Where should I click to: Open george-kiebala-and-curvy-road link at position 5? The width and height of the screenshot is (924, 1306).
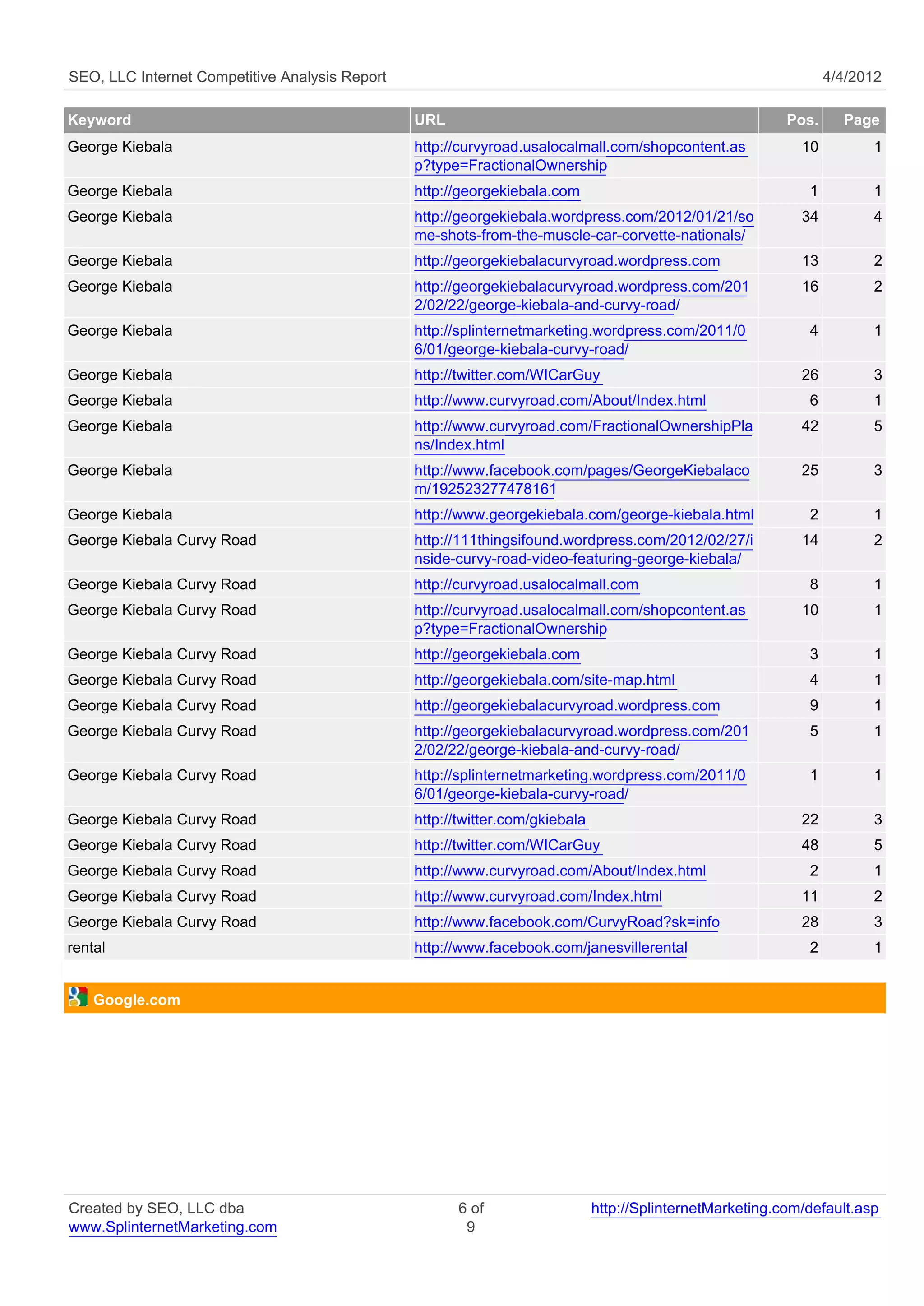pyautogui.click(x=582, y=741)
